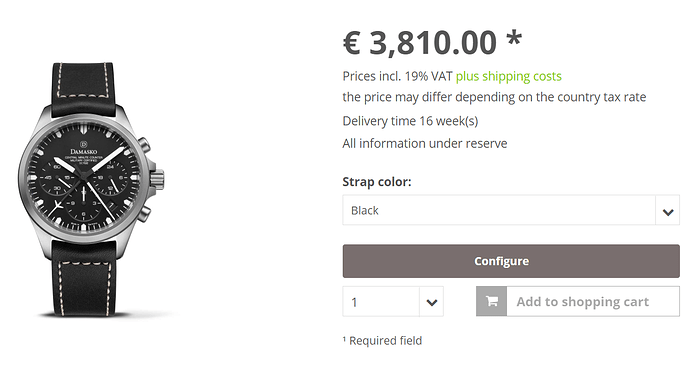
Task: Expand the Strap color chevron arrow
Action: pos(668,210)
